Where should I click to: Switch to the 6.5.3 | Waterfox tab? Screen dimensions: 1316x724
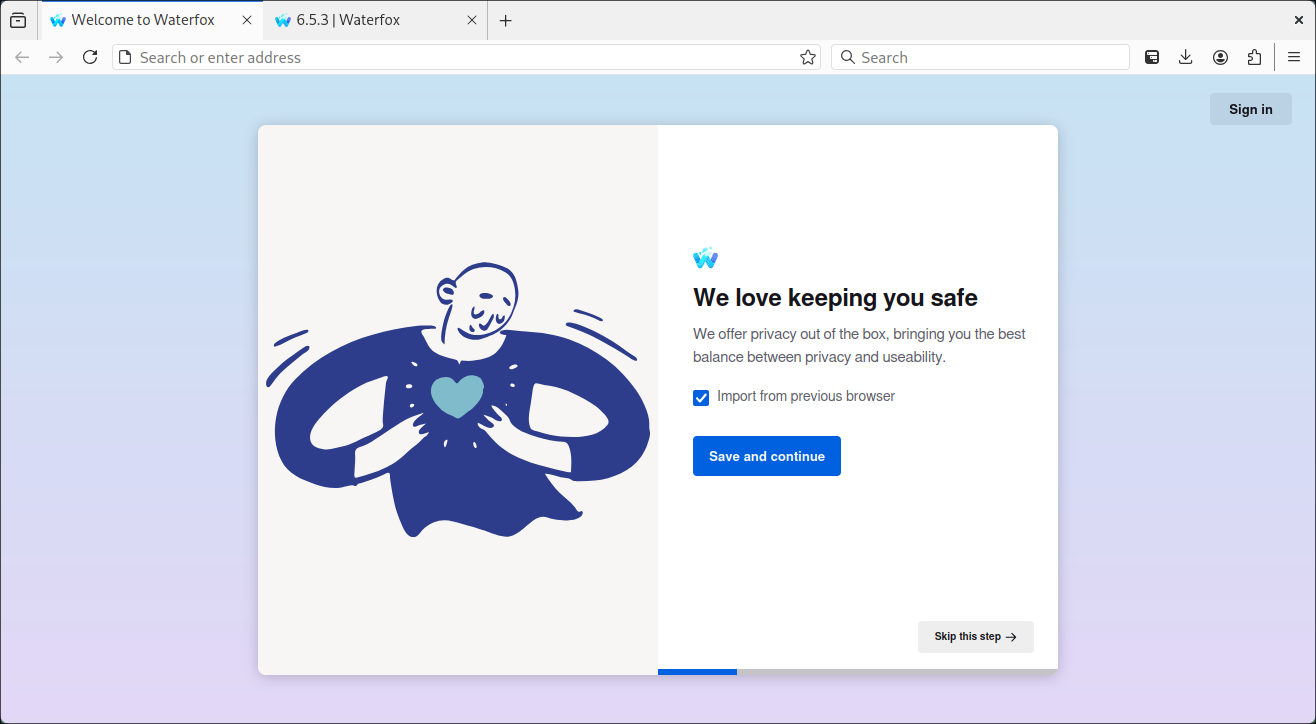pos(376,20)
